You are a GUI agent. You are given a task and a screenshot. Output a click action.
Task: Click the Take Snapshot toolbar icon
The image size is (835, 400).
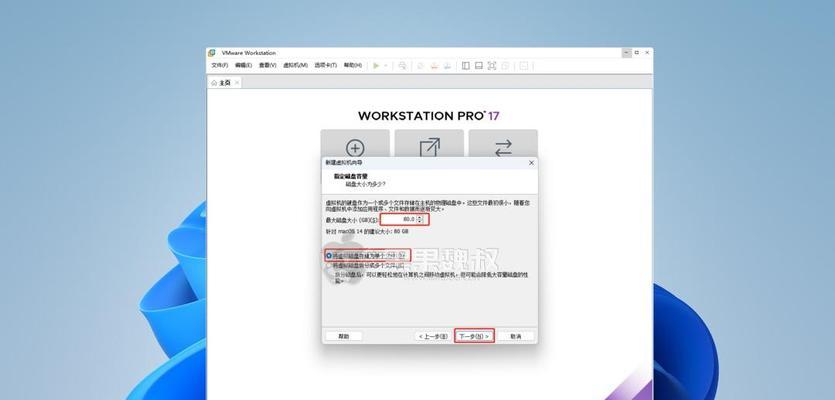(x=420, y=66)
